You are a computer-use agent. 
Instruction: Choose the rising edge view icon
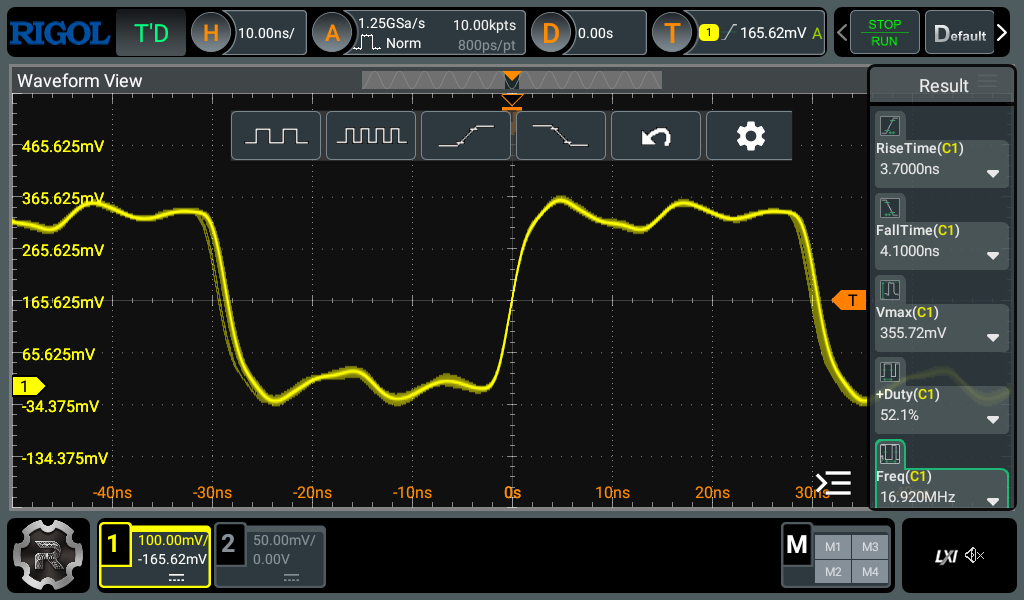tap(466, 136)
